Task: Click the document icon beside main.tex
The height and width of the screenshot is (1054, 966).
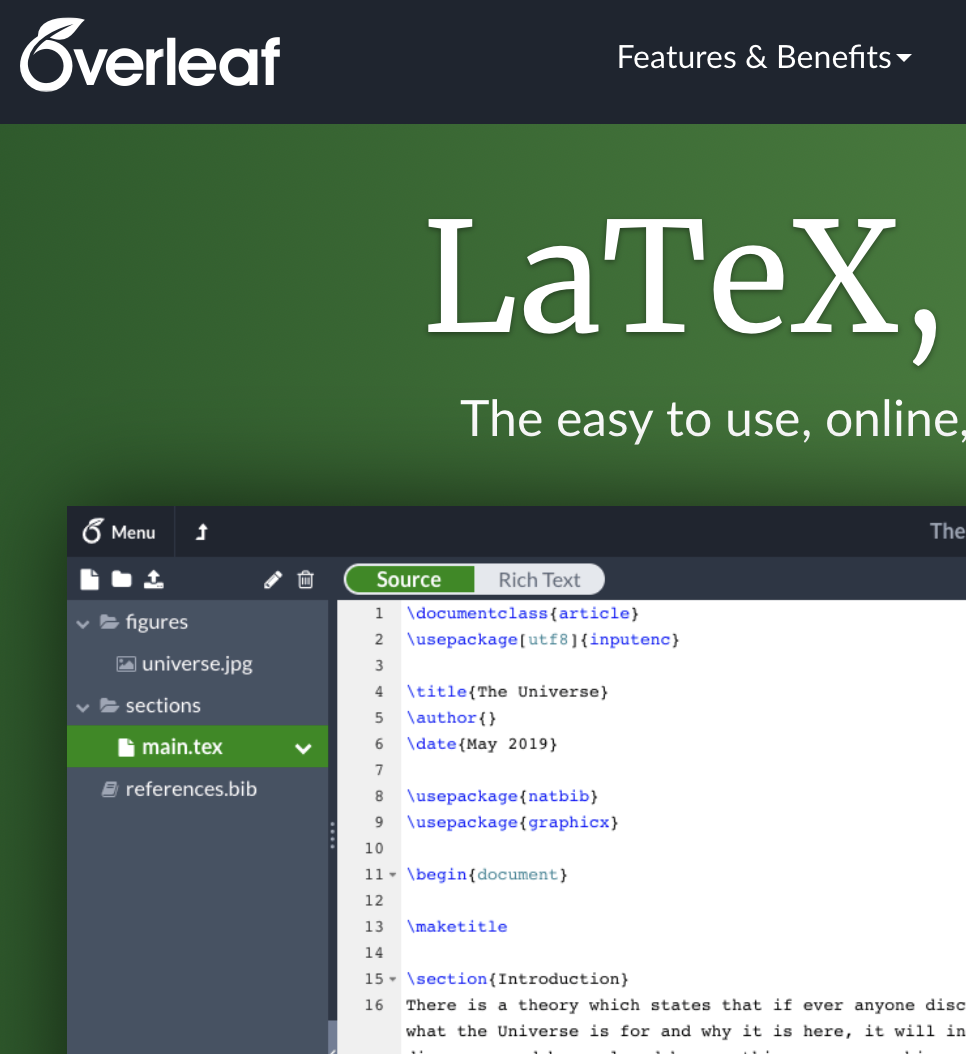Action: coord(126,747)
